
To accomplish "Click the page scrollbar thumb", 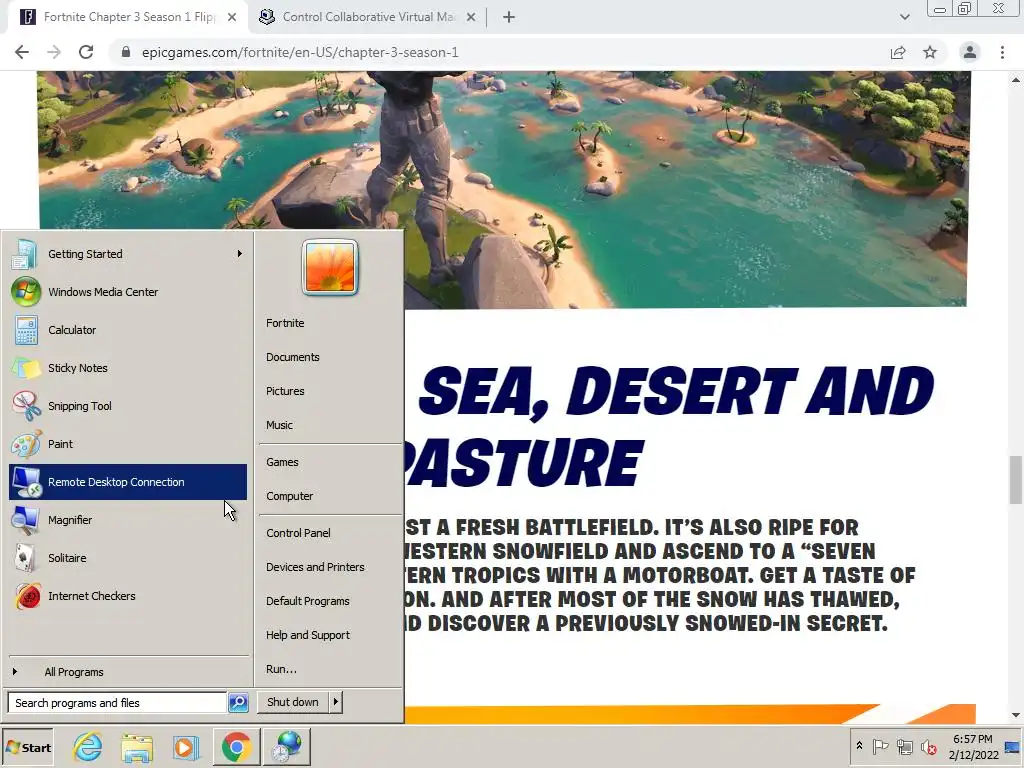I will pyautogui.click(x=1016, y=480).
